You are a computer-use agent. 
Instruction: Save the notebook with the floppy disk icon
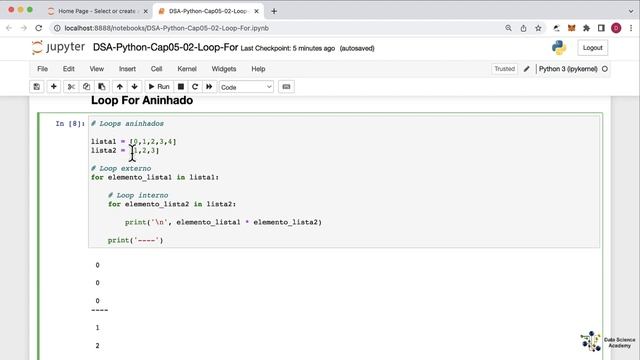(37, 87)
